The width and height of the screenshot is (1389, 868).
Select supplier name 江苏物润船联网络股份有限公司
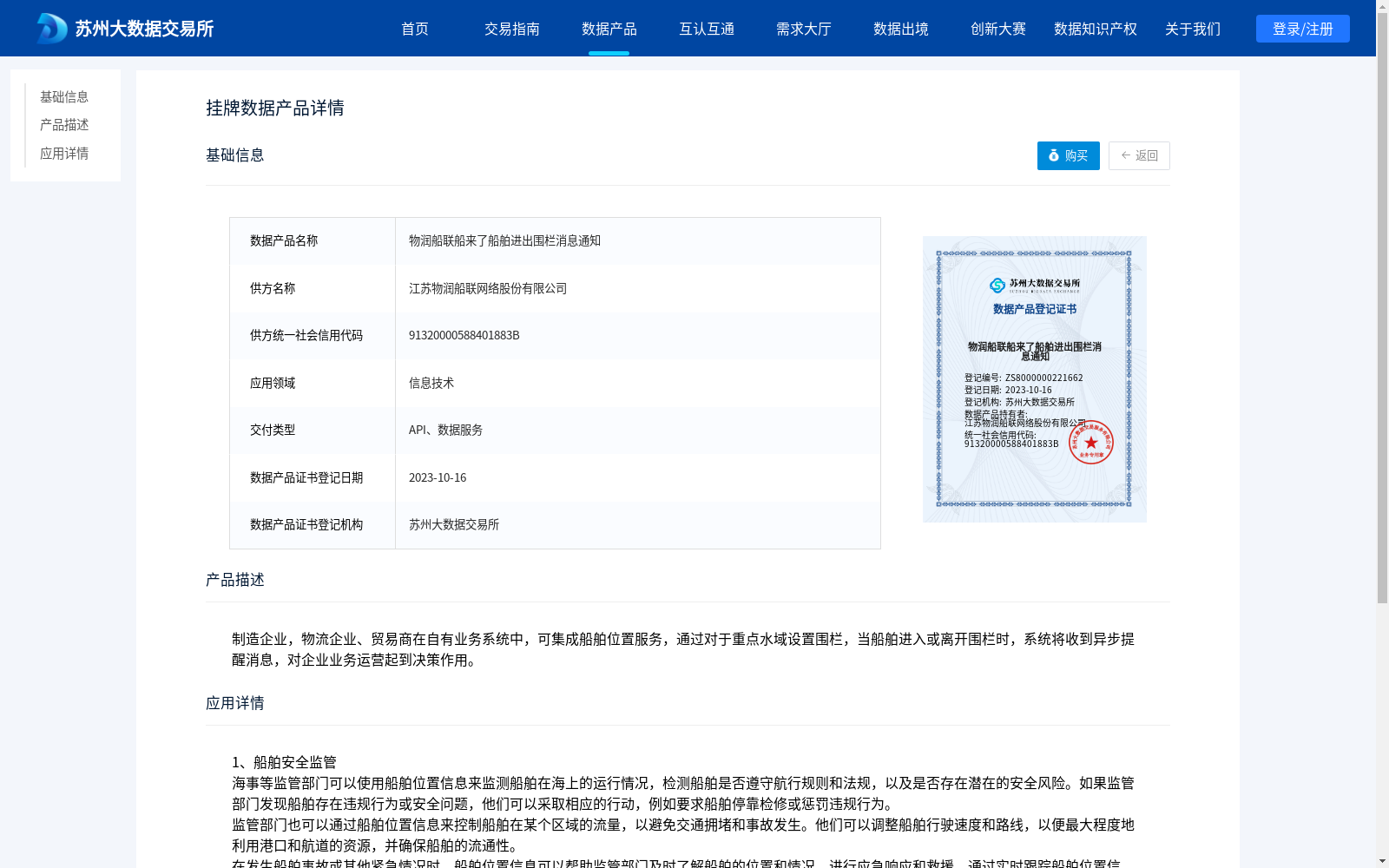[x=488, y=288]
